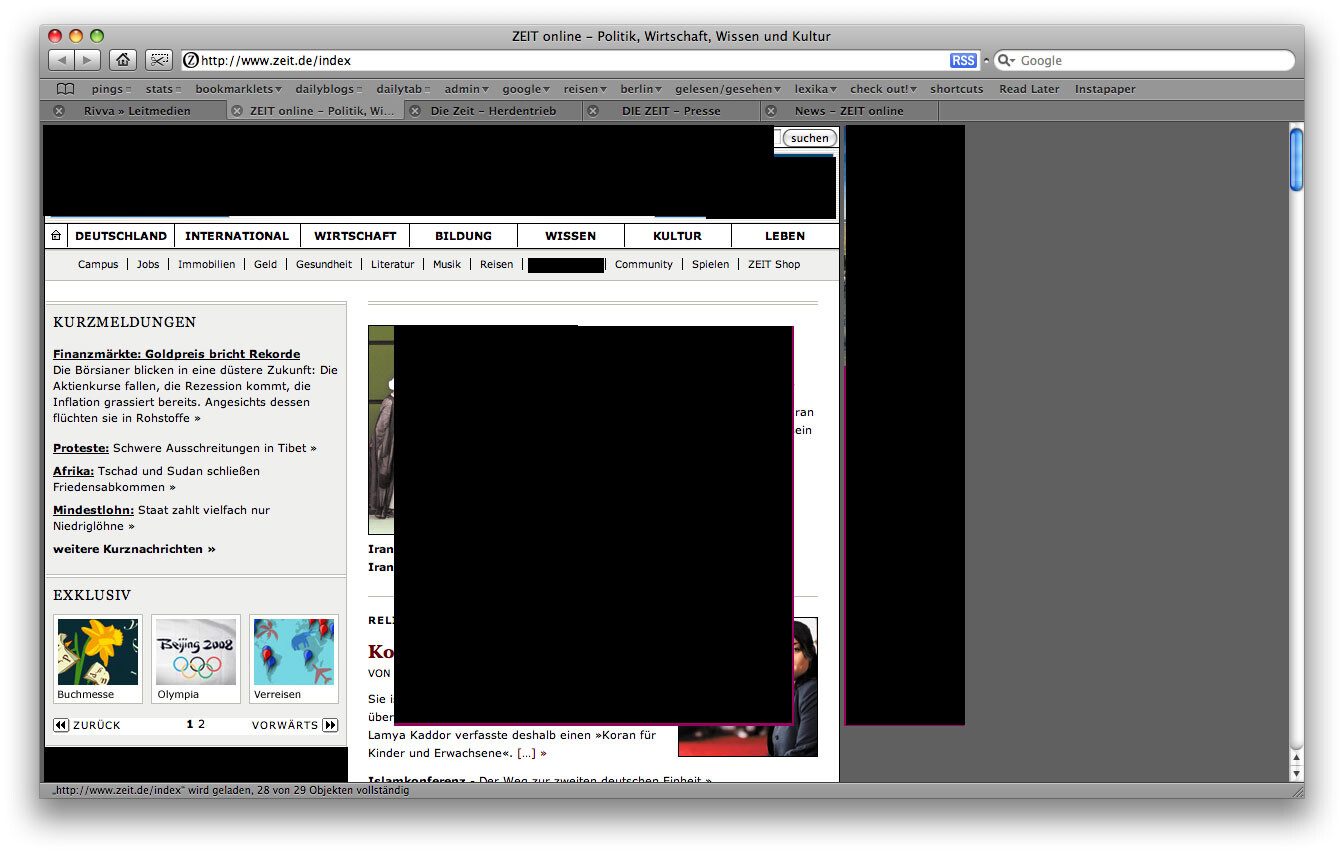The width and height of the screenshot is (1344, 853).
Task: Open the bookmarks book icon
Action: tap(66, 89)
